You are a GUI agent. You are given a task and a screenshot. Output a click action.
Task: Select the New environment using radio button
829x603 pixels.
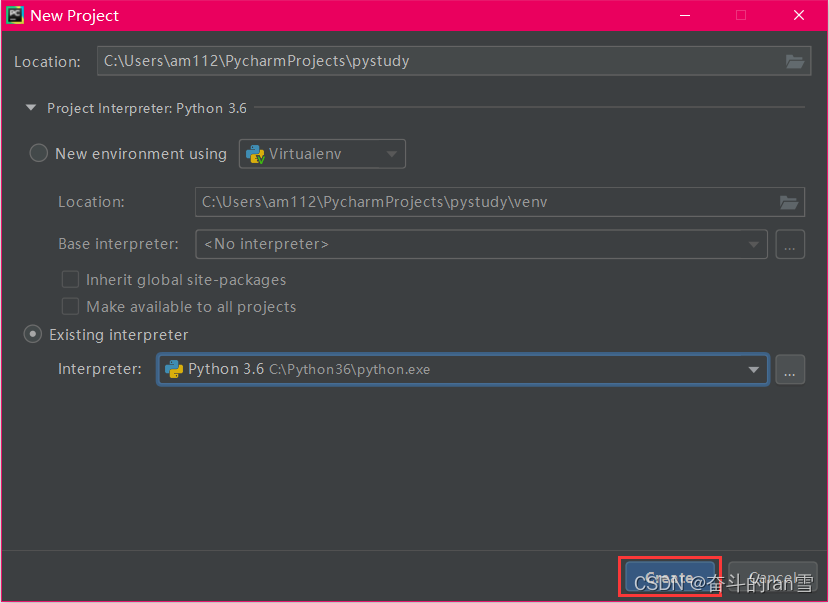(39, 153)
